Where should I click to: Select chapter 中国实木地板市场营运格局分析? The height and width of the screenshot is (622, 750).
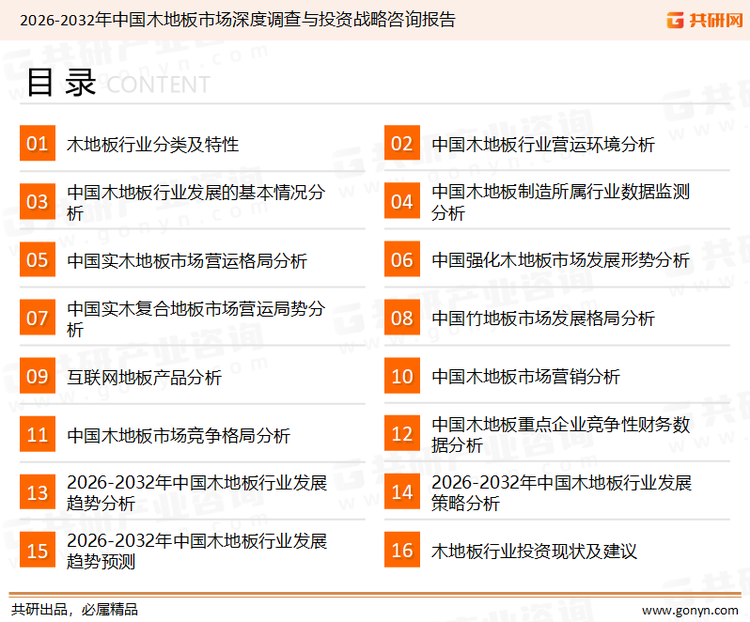(187, 261)
